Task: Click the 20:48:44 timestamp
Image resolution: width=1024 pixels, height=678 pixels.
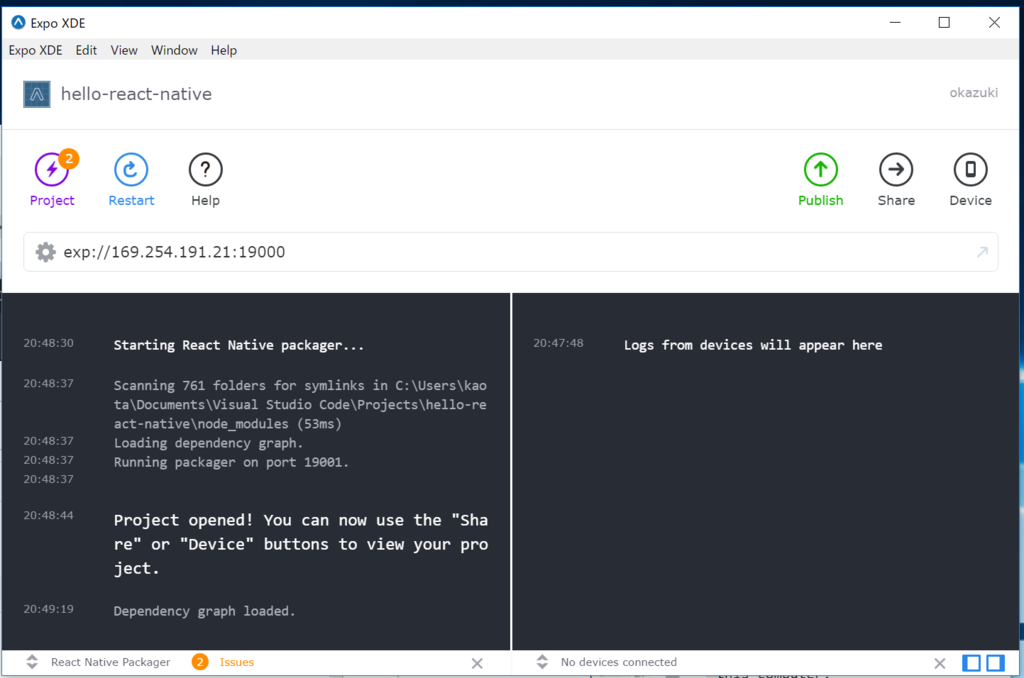Action: (x=48, y=515)
